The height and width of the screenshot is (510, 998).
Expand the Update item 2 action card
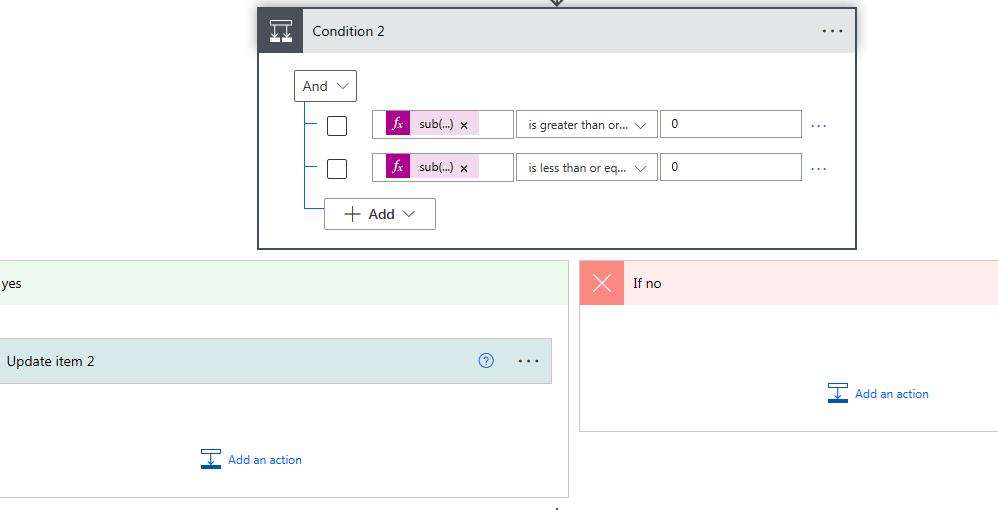coord(276,361)
